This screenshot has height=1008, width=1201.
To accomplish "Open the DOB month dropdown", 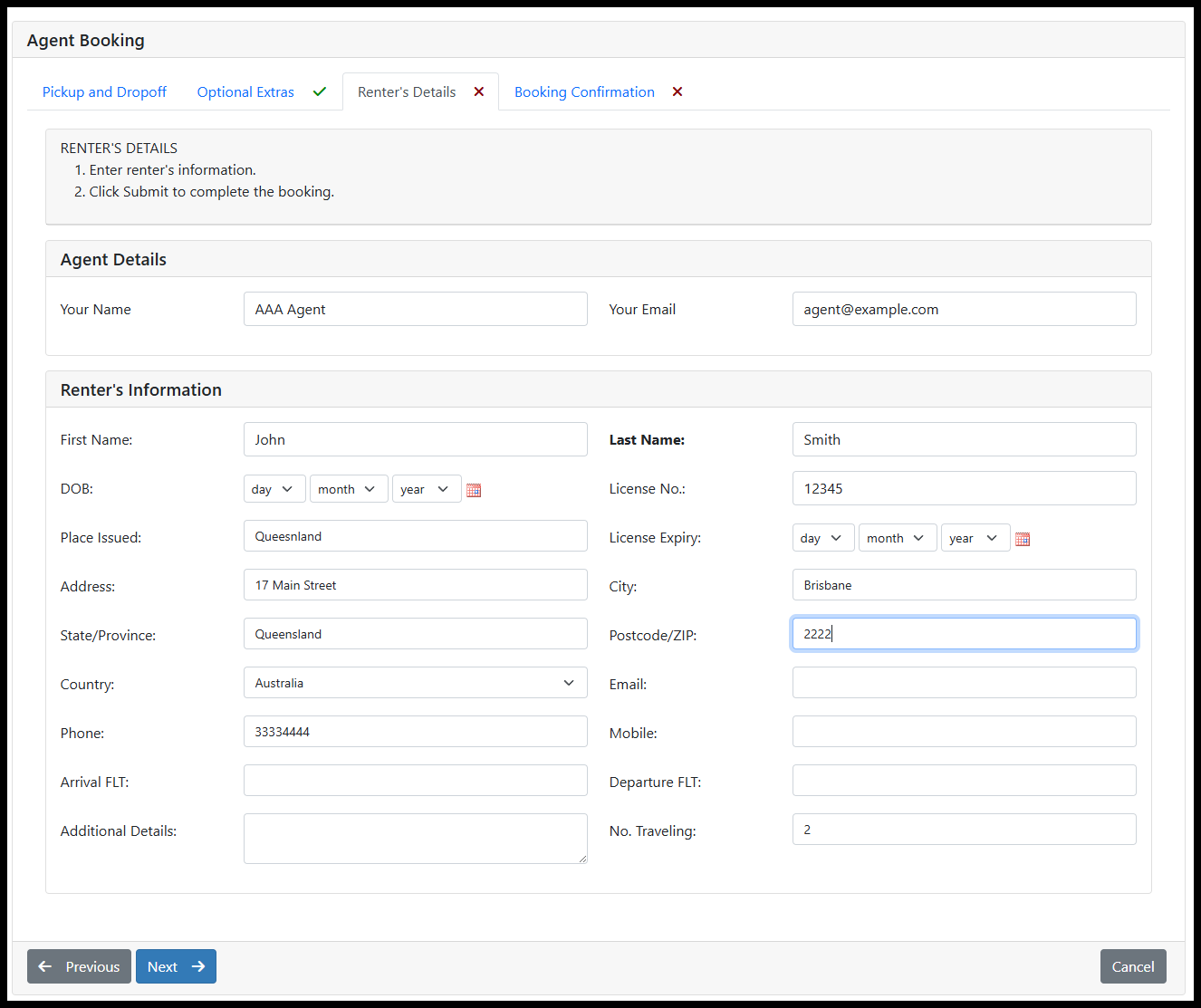I will tap(349, 489).
